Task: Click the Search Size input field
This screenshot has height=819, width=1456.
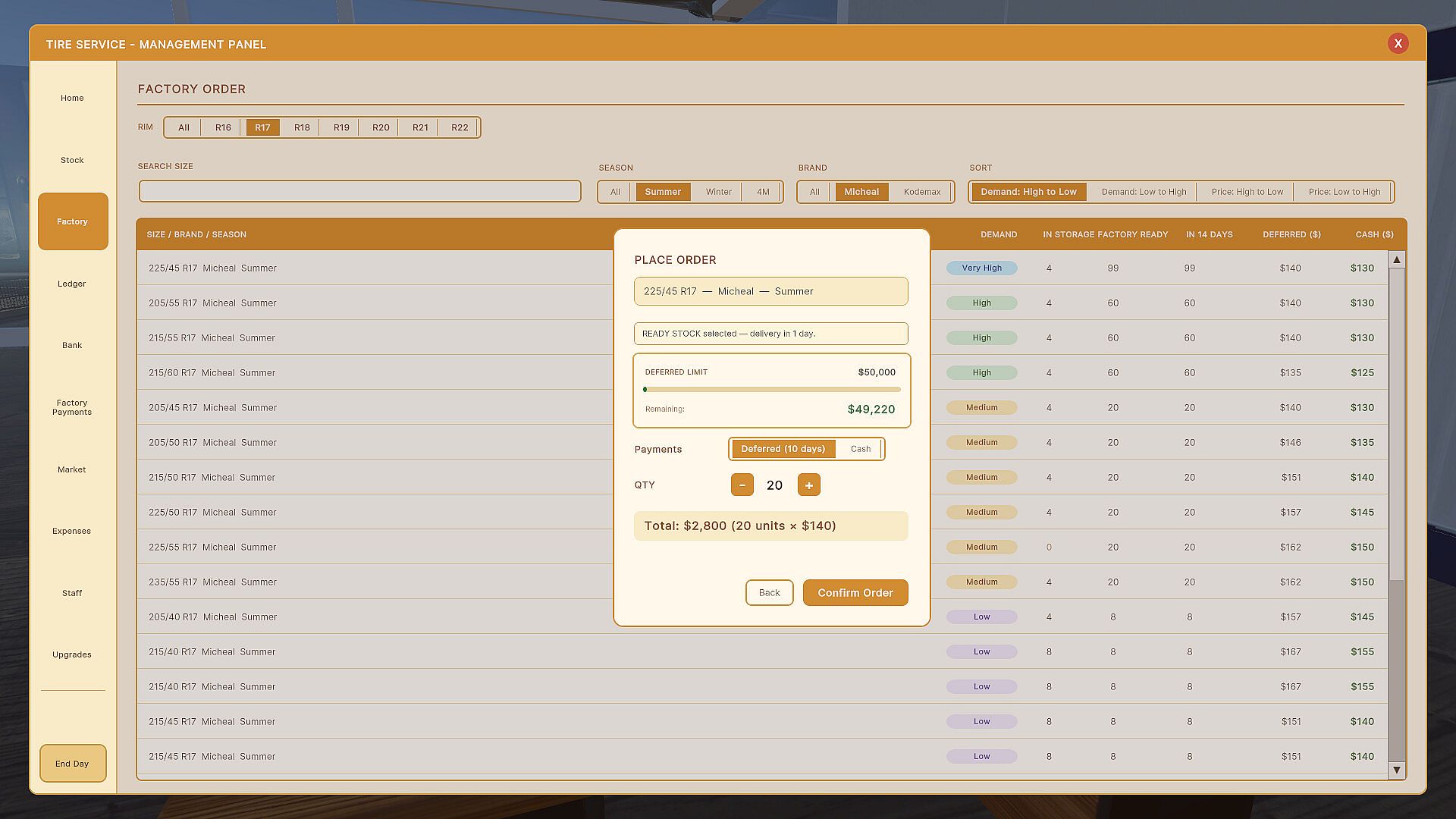Action: [360, 191]
